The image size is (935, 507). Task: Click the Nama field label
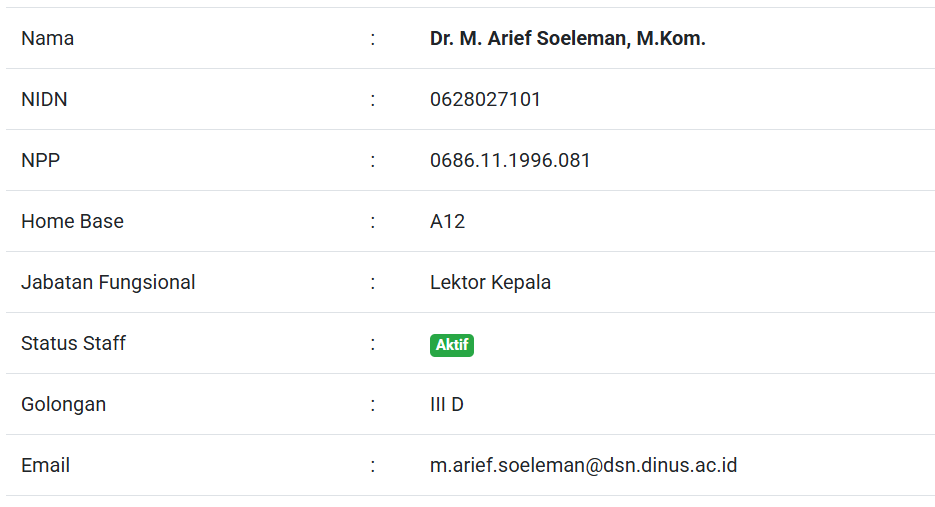point(47,39)
